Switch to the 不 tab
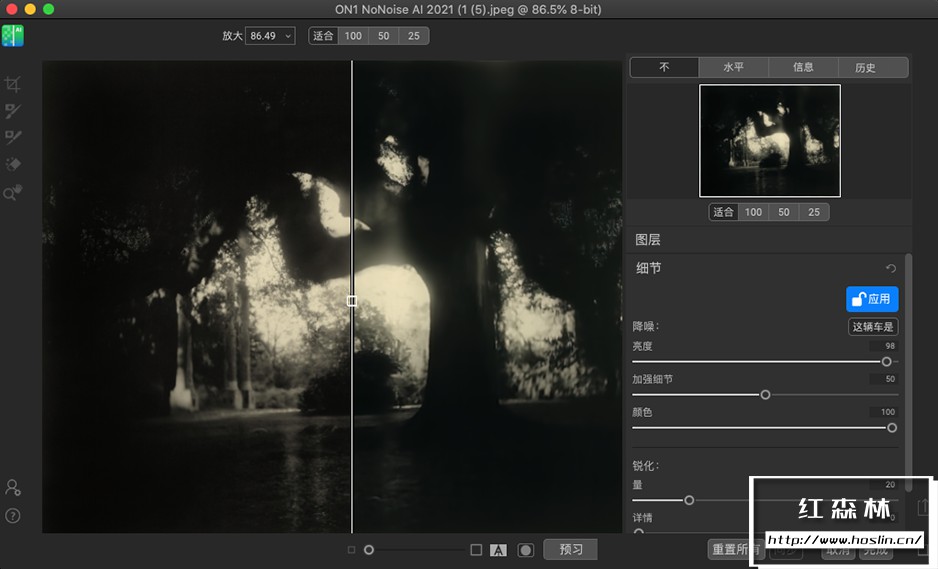 pos(665,67)
